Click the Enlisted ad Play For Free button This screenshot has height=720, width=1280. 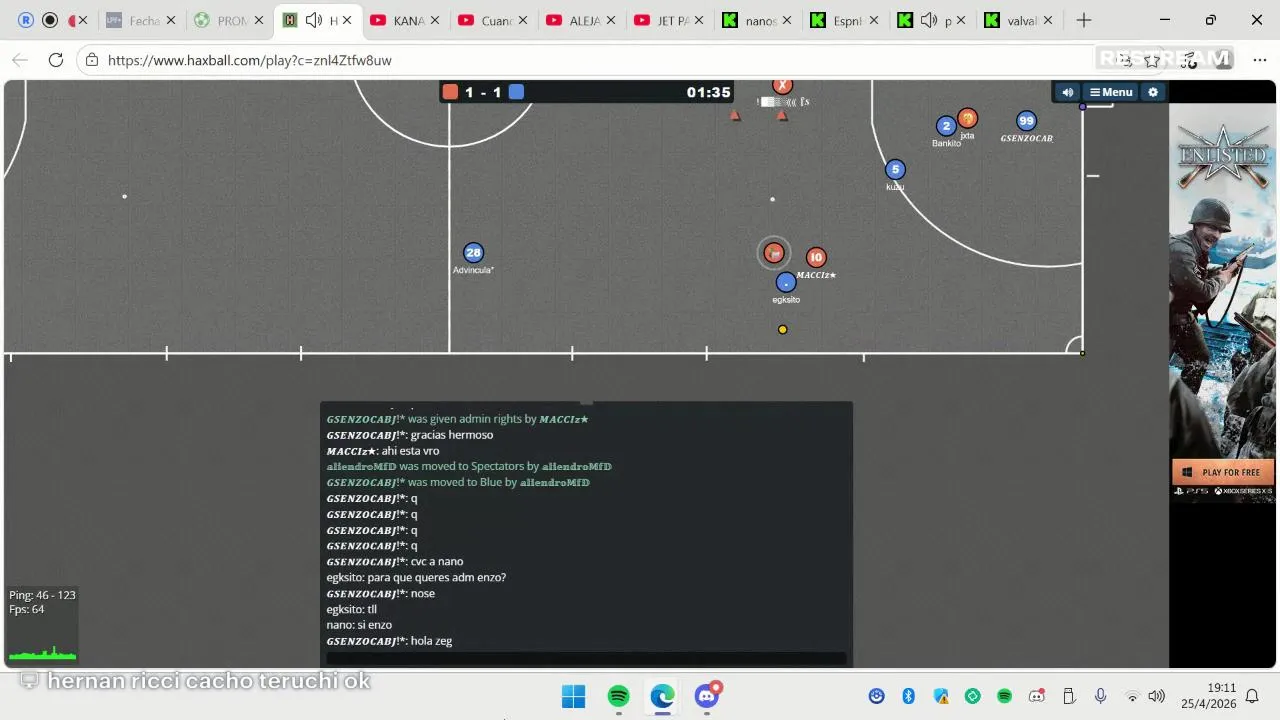1223,472
